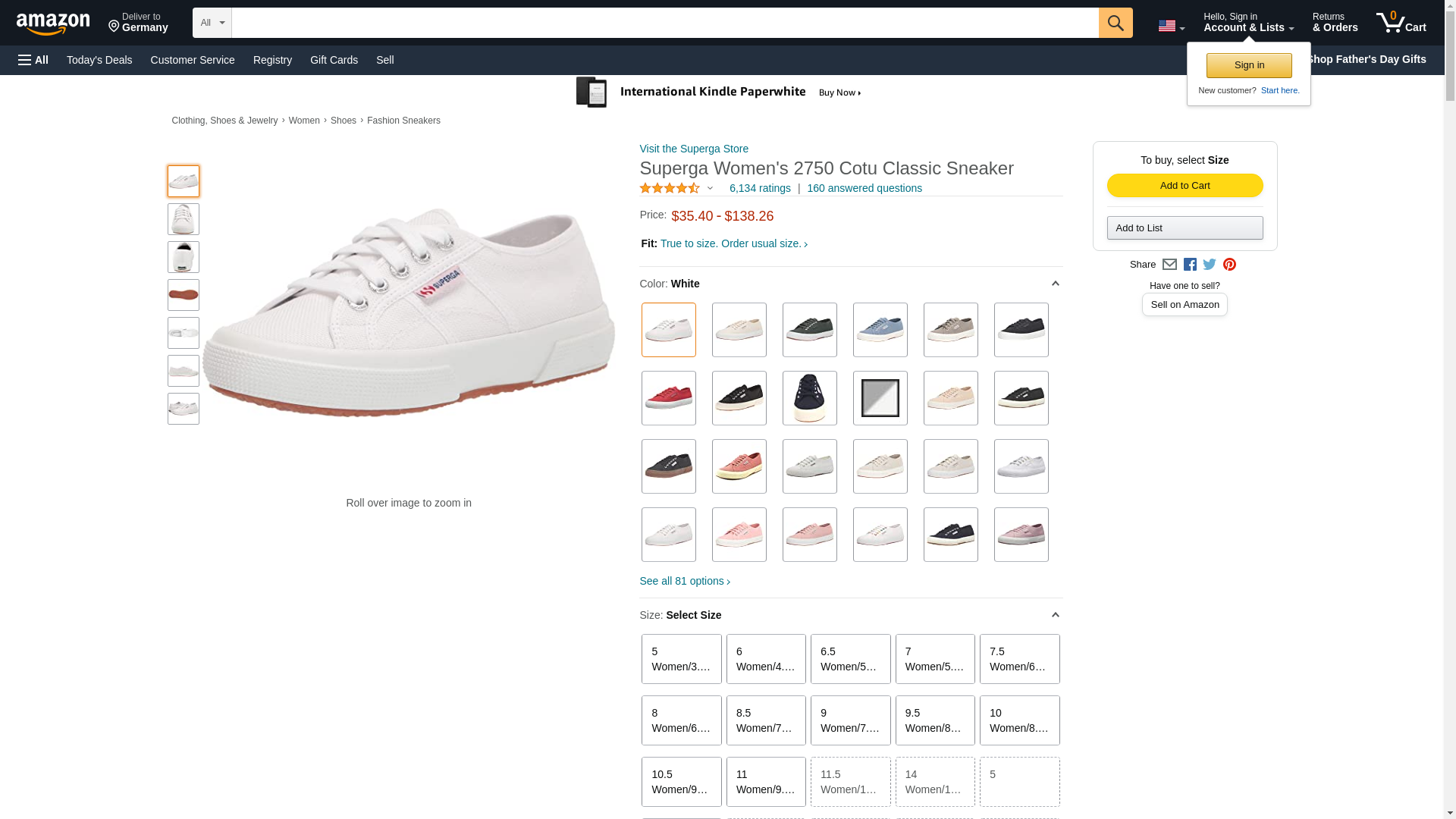Open Today's Deals in navigation bar

[x=99, y=60]
